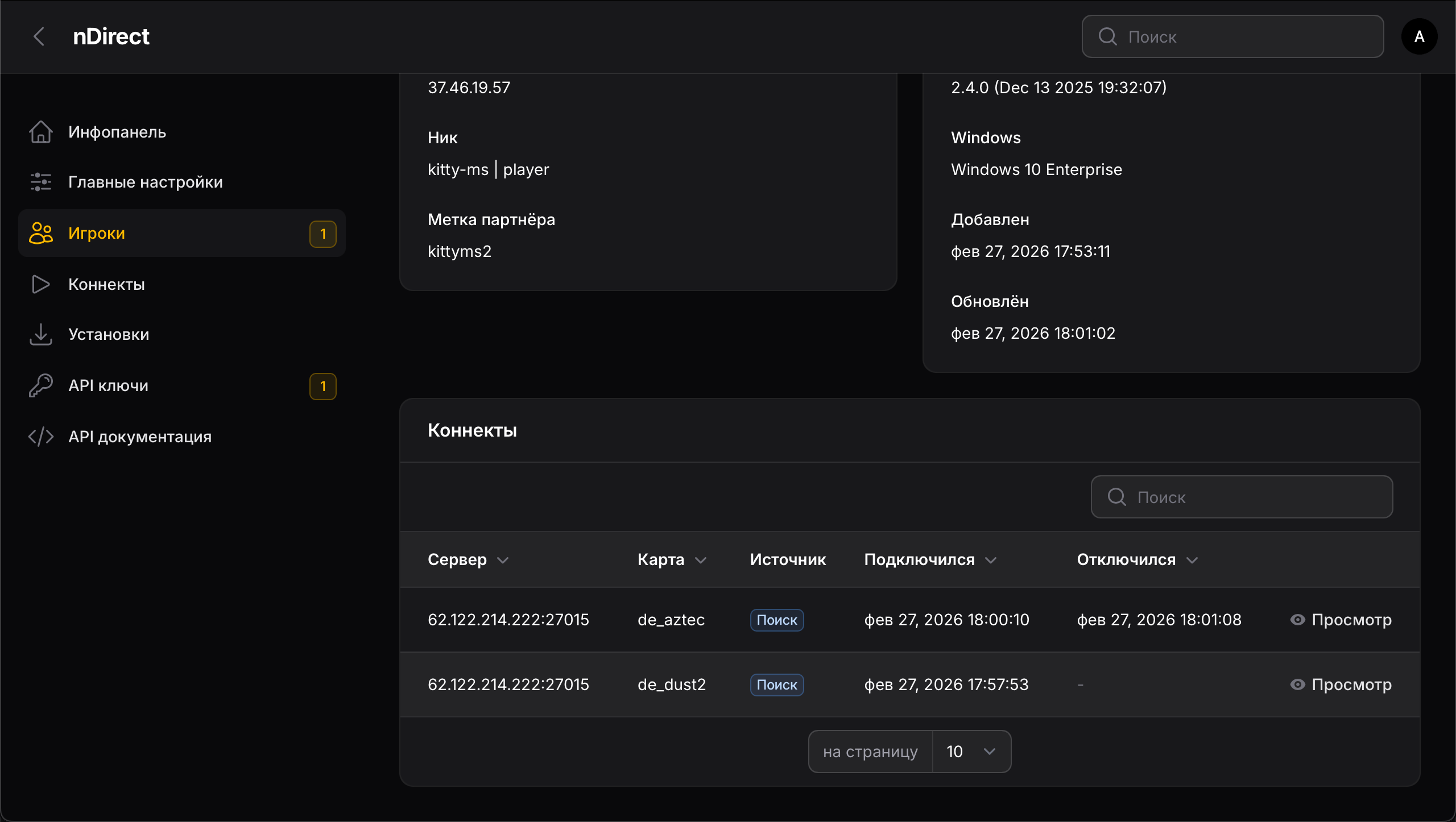The width and height of the screenshot is (1456, 822).
Task: Switch to the Установки sidebar section
Action: [108, 334]
